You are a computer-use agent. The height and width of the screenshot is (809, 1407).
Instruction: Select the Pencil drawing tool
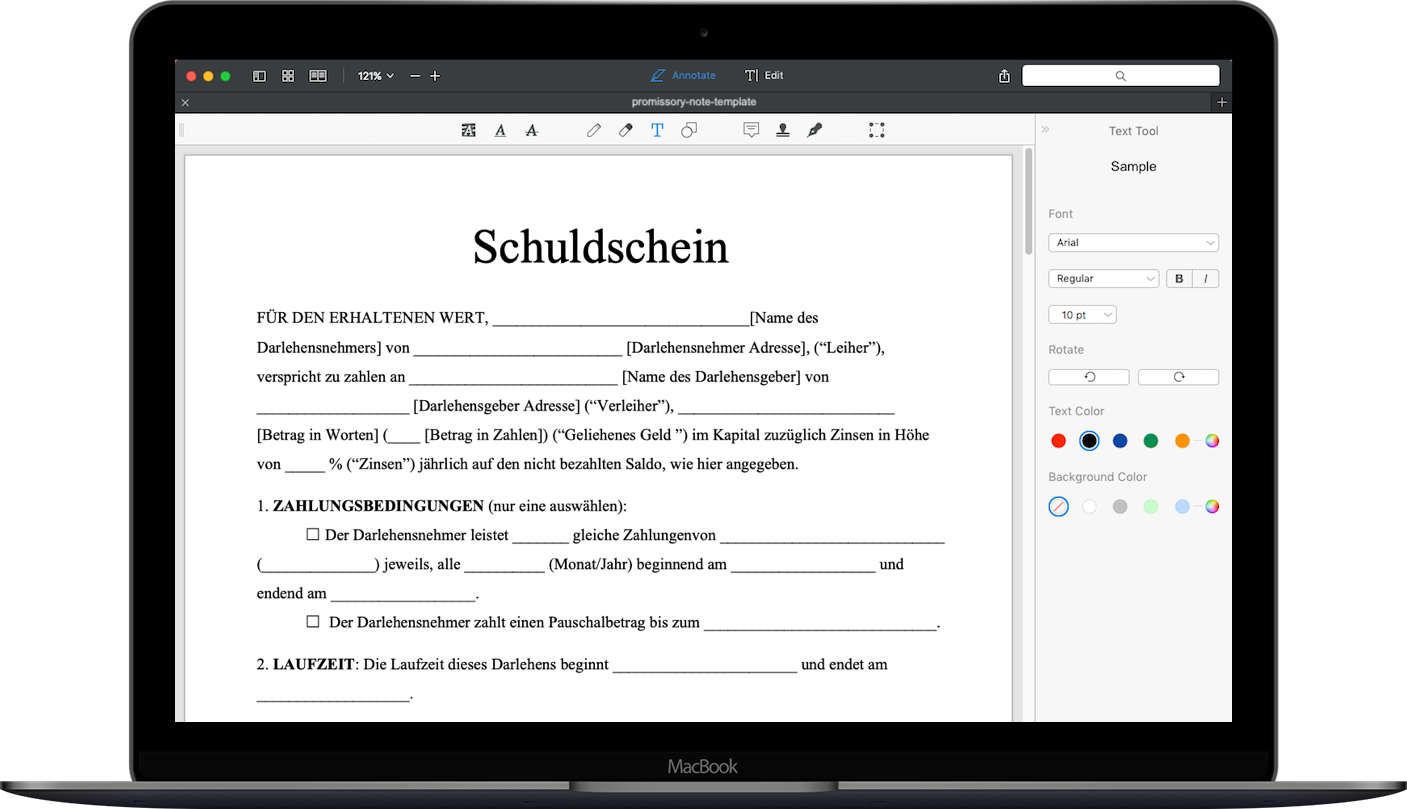point(594,130)
